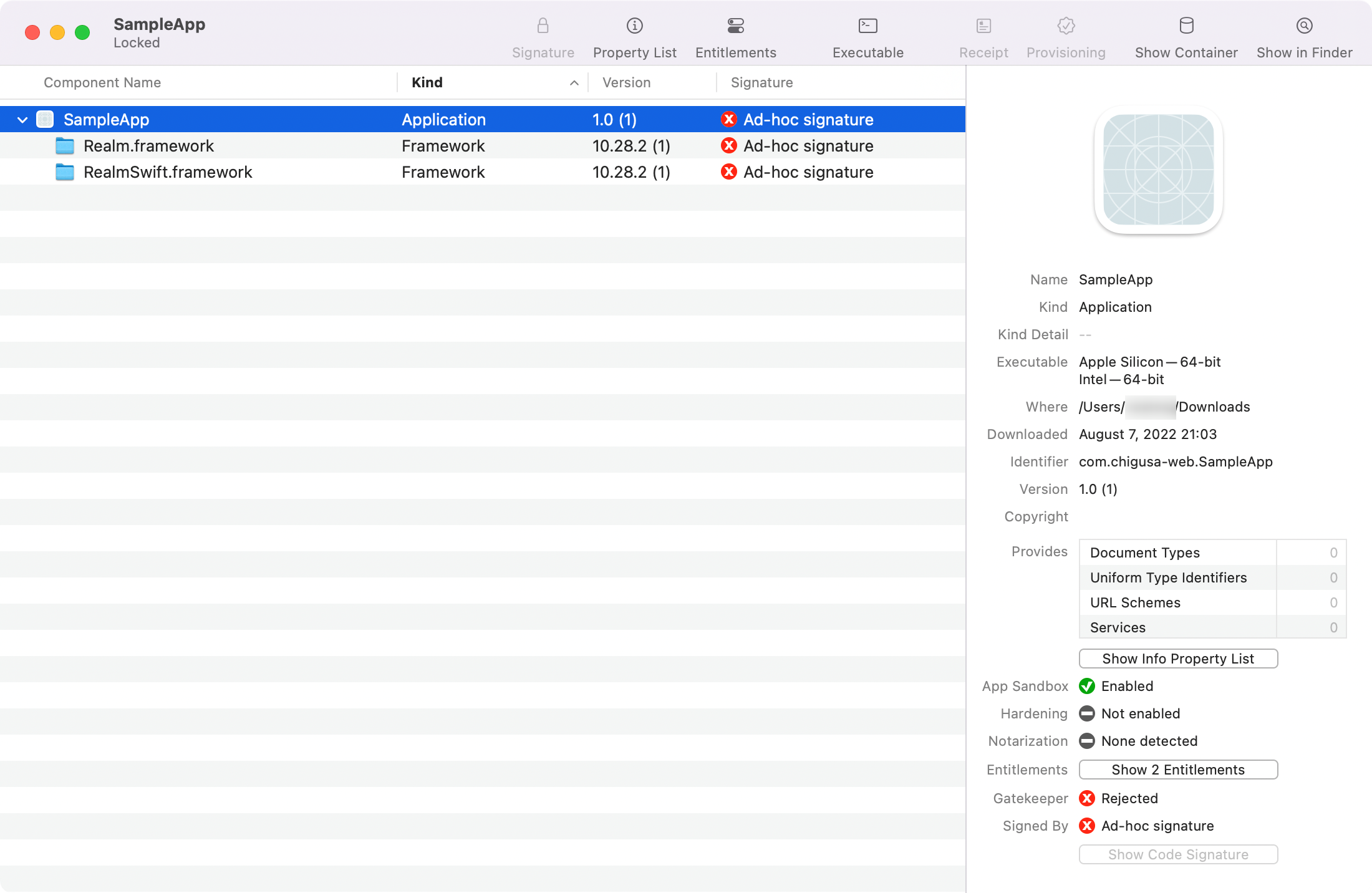Open the Receipt toolbar icon
This screenshot has width=1372, height=893.
[x=983, y=26]
